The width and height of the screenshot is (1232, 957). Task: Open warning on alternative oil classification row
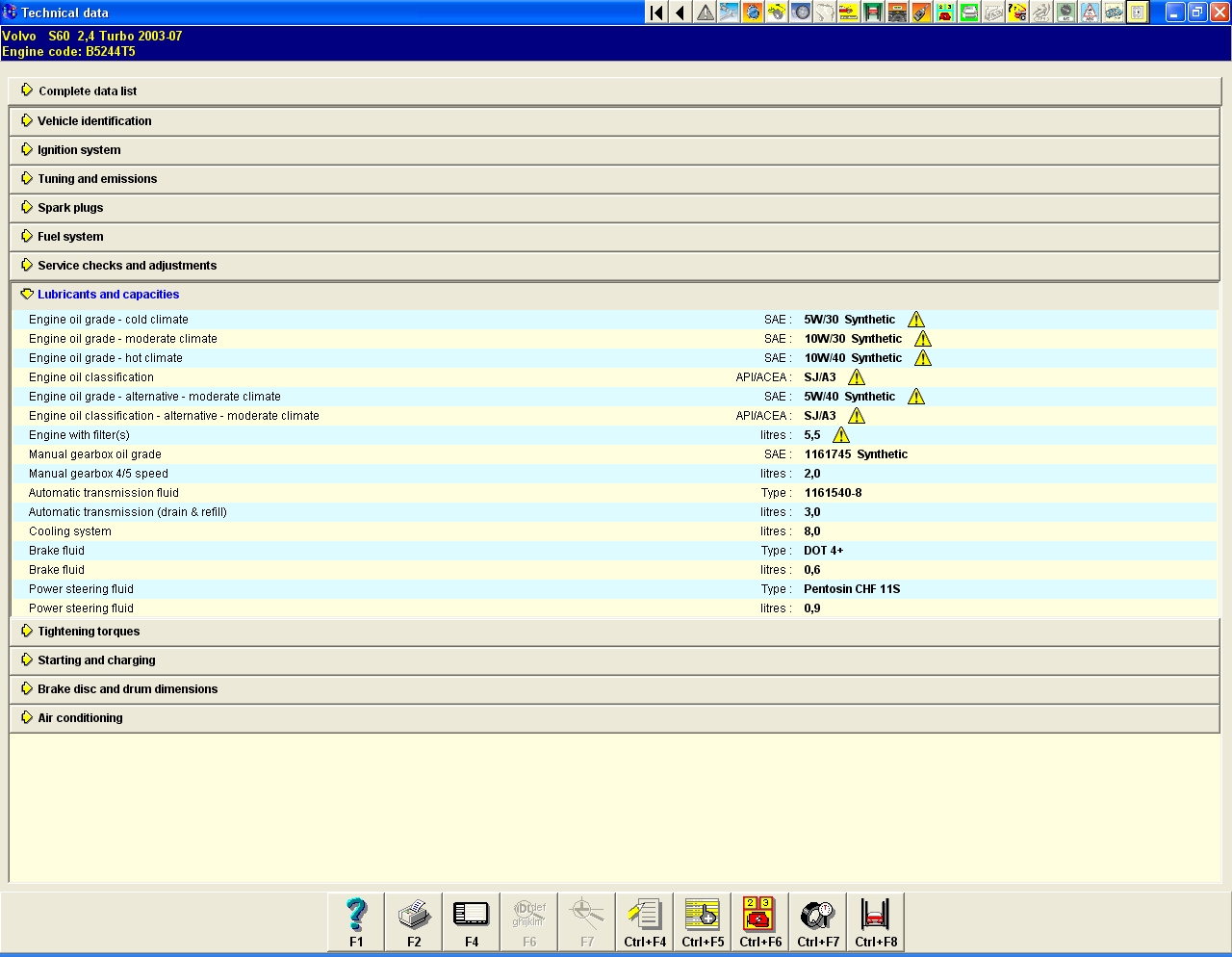857,416
